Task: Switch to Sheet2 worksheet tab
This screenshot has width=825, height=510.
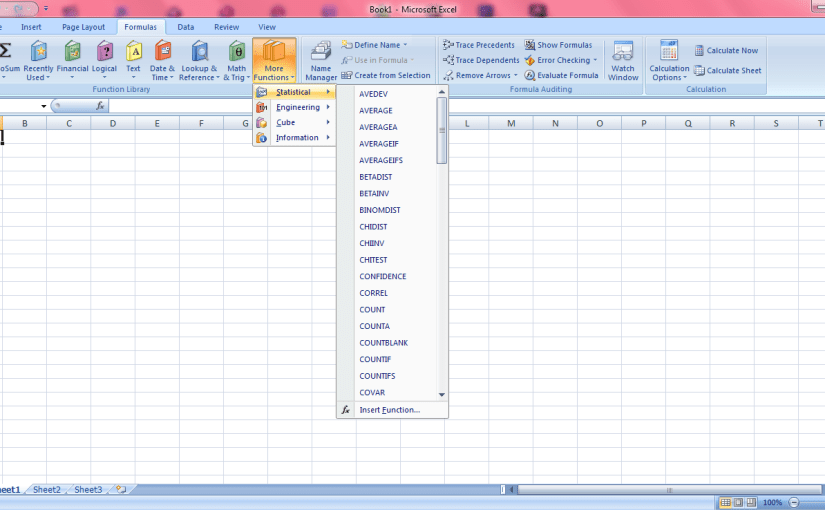Action: [x=47, y=490]
